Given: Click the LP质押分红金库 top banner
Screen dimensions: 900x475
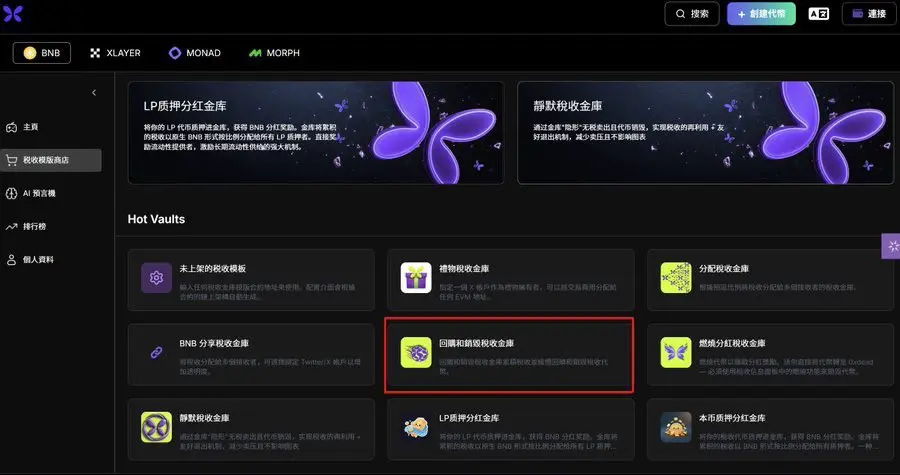Looking at the screenshot, I should 316,133.
